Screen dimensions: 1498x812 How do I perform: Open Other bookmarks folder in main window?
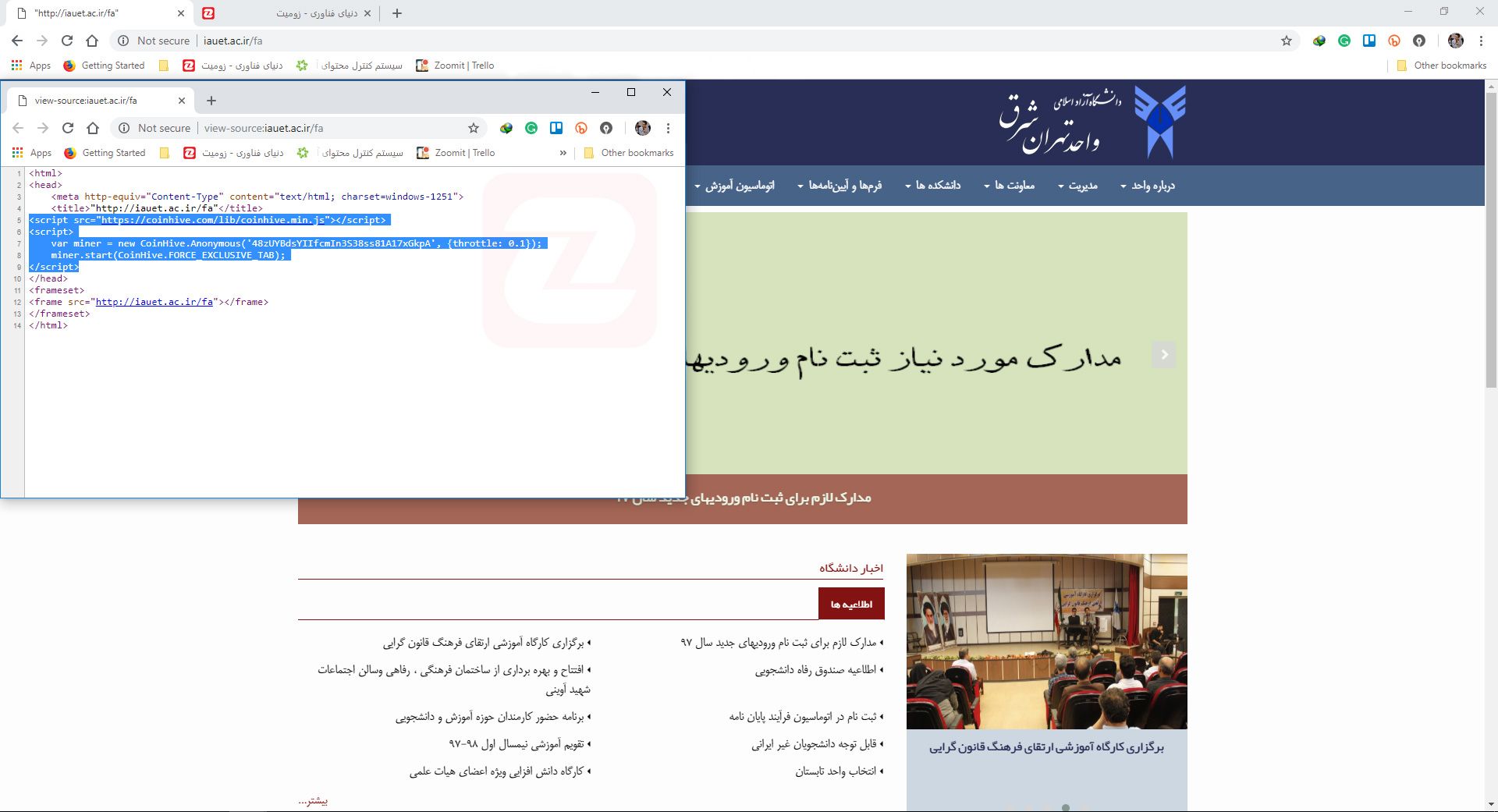tap(1442, 66)
